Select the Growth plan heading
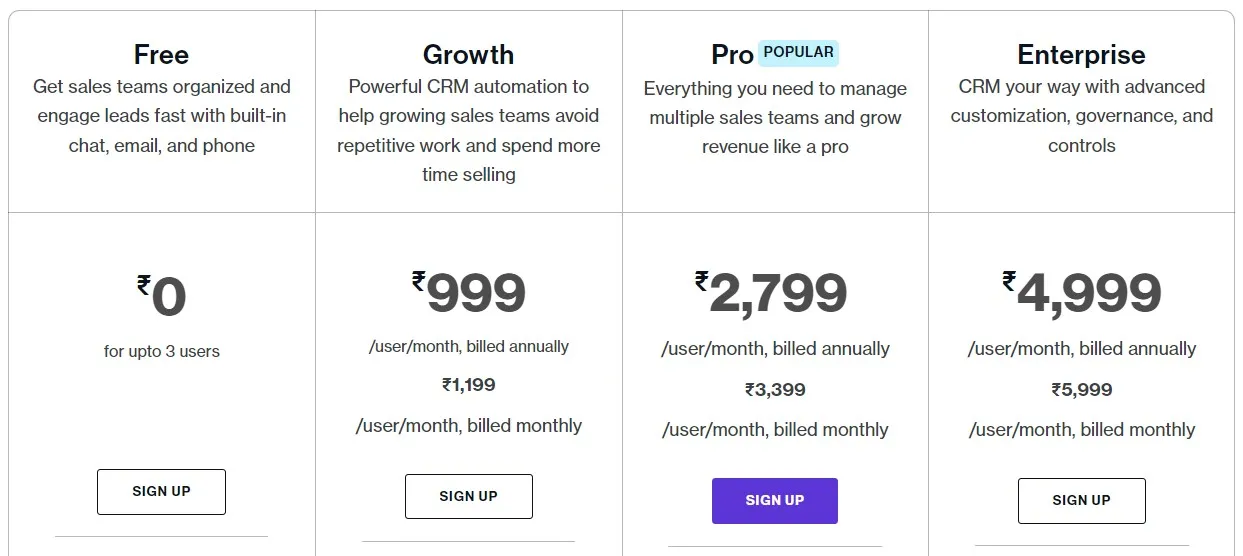 click(x=468, y=54)
